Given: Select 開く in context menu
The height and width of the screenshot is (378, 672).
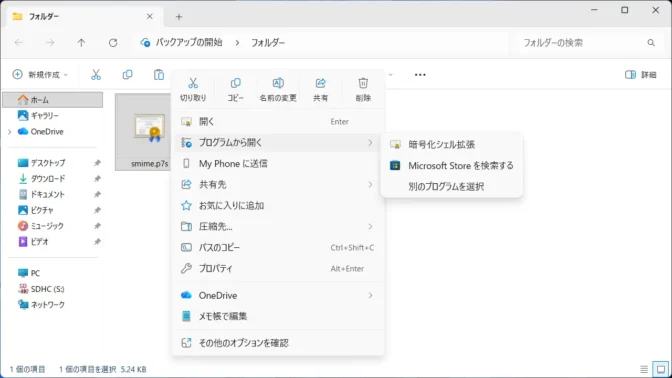Looking at the screenshot, I should point(278,122).
